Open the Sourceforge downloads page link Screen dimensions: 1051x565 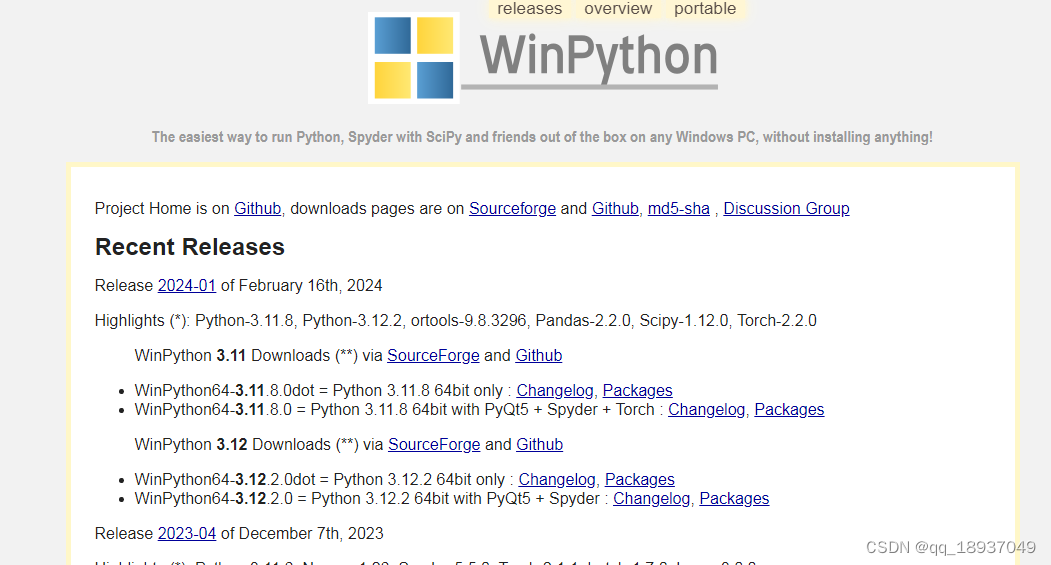pyautogui.click(x=512, y=208)
